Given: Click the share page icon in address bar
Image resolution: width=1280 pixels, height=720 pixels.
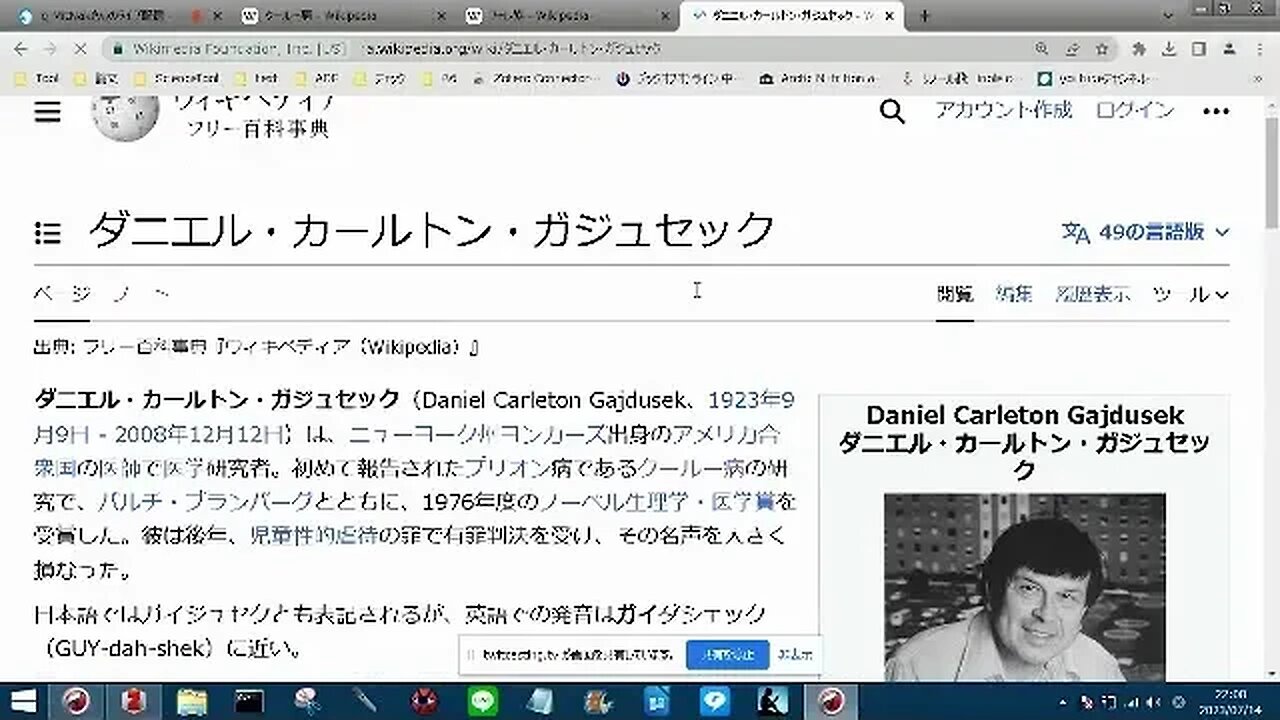Looking at the screenshot, I should (1072, 48).
